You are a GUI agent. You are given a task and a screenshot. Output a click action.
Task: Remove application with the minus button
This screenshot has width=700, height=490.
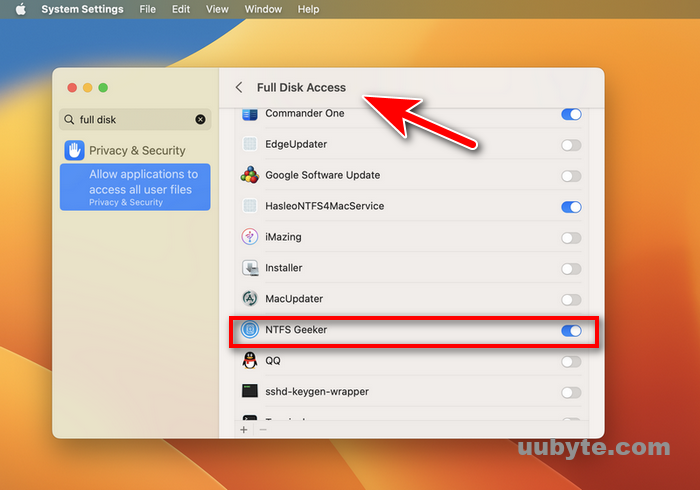263,430
